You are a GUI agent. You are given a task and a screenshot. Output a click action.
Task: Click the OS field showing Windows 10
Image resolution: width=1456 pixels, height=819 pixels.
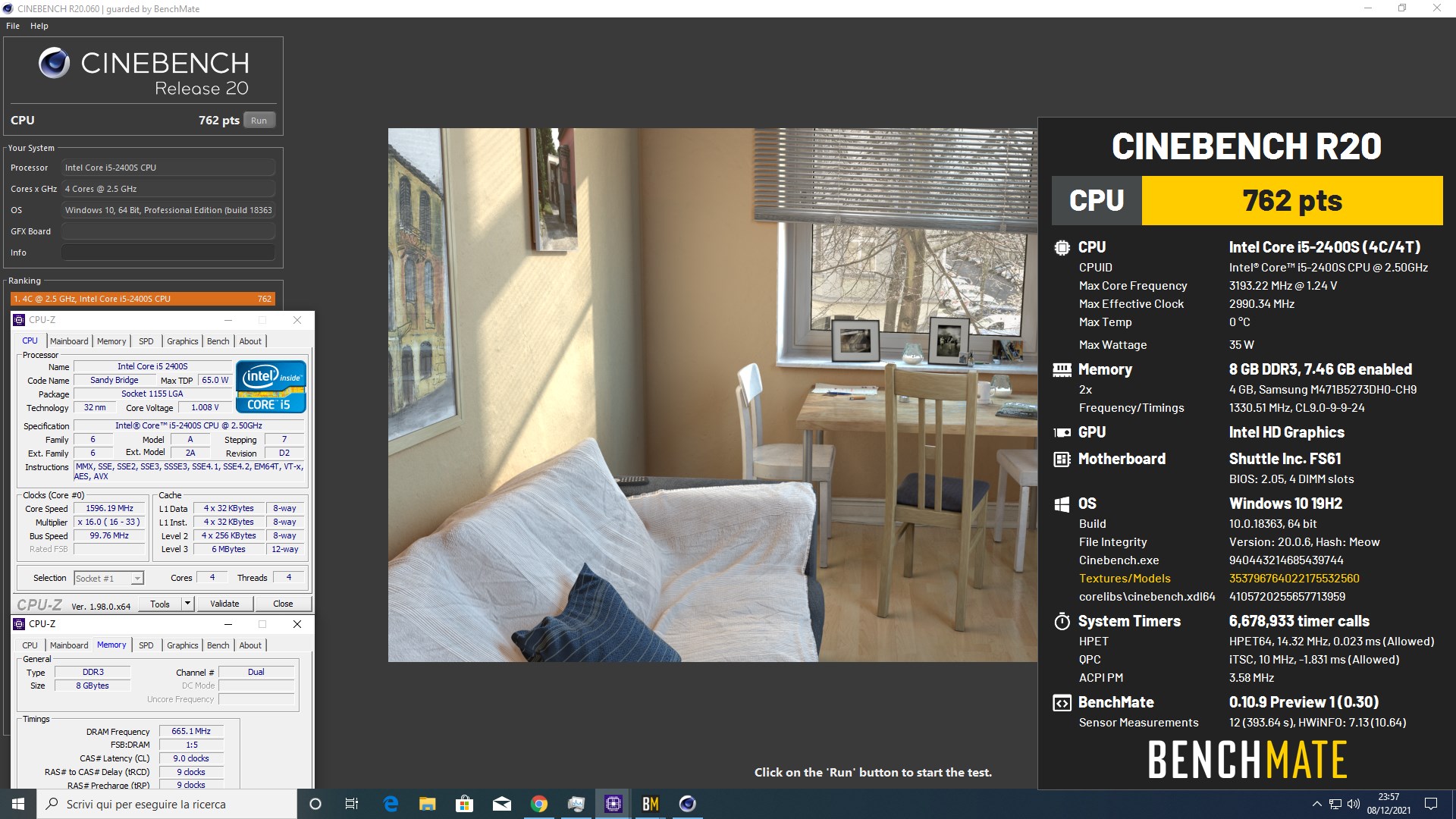[x=168, y=210]
